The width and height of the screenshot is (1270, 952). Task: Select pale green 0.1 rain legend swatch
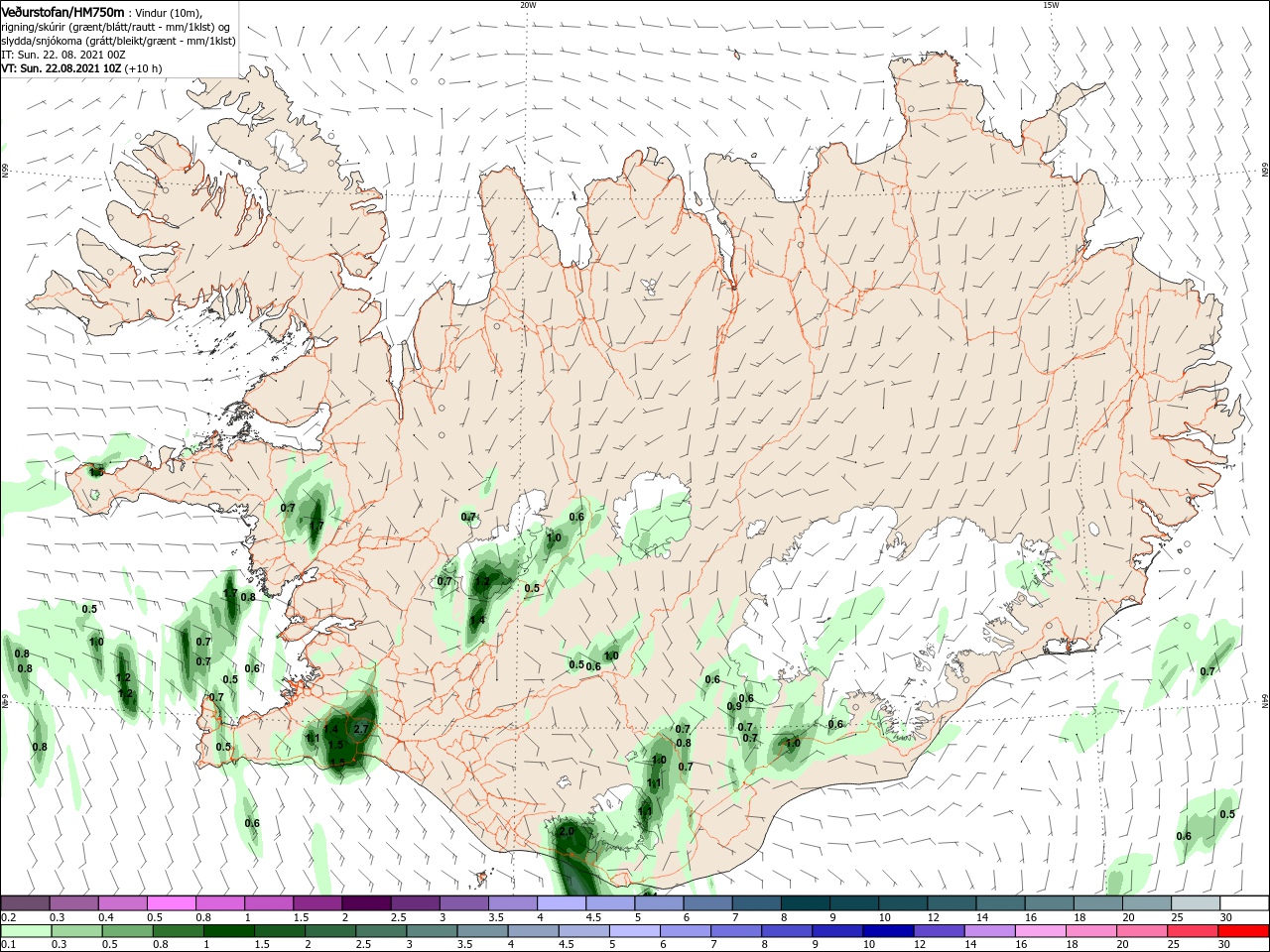[x=26, y=931]
